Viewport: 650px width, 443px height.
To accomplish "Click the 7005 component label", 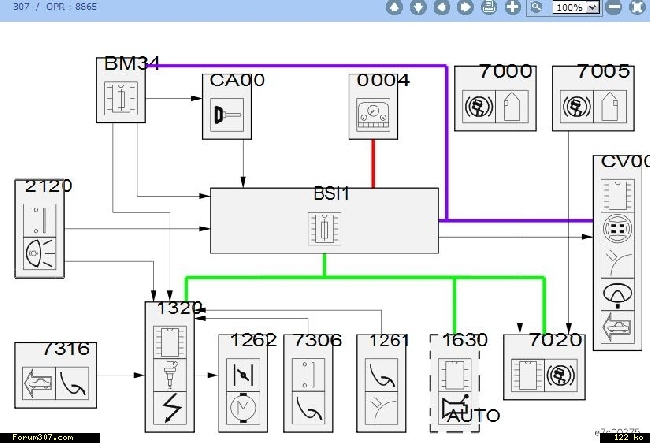I will point(604,71).
